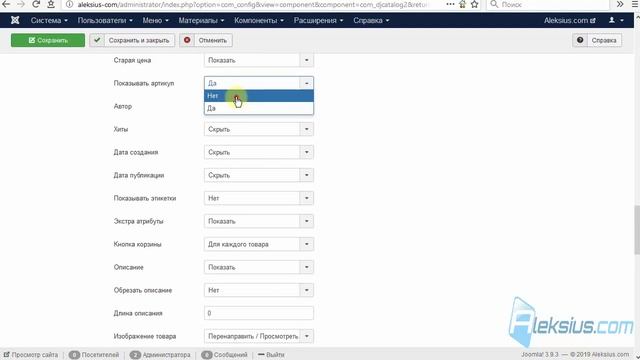Open the Меню menu
This screenshot has height=360, width=640.
[156, 20]
